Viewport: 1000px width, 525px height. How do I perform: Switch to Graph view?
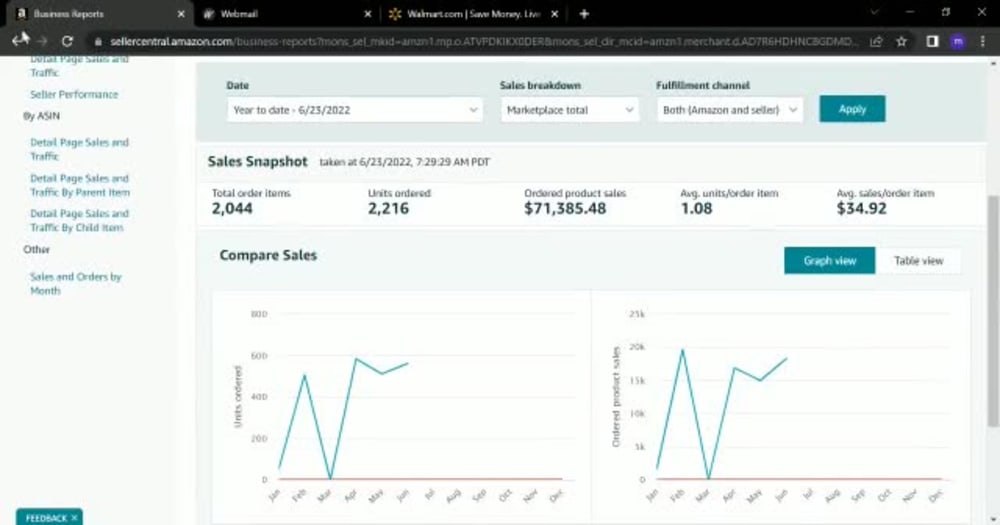click(829, 261)
